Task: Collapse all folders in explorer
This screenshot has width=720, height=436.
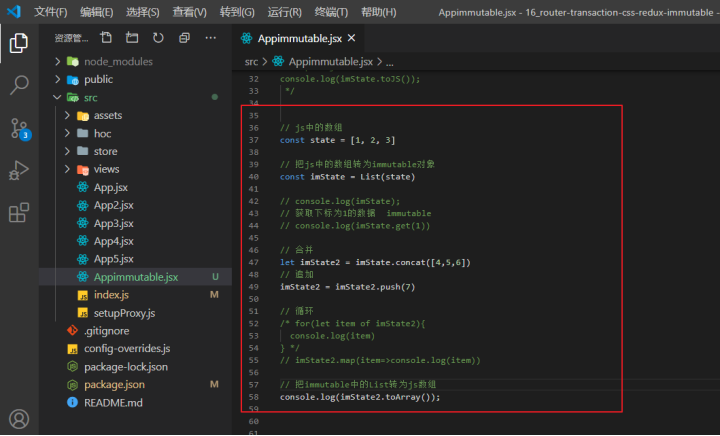Action: [x=185, y=38]
